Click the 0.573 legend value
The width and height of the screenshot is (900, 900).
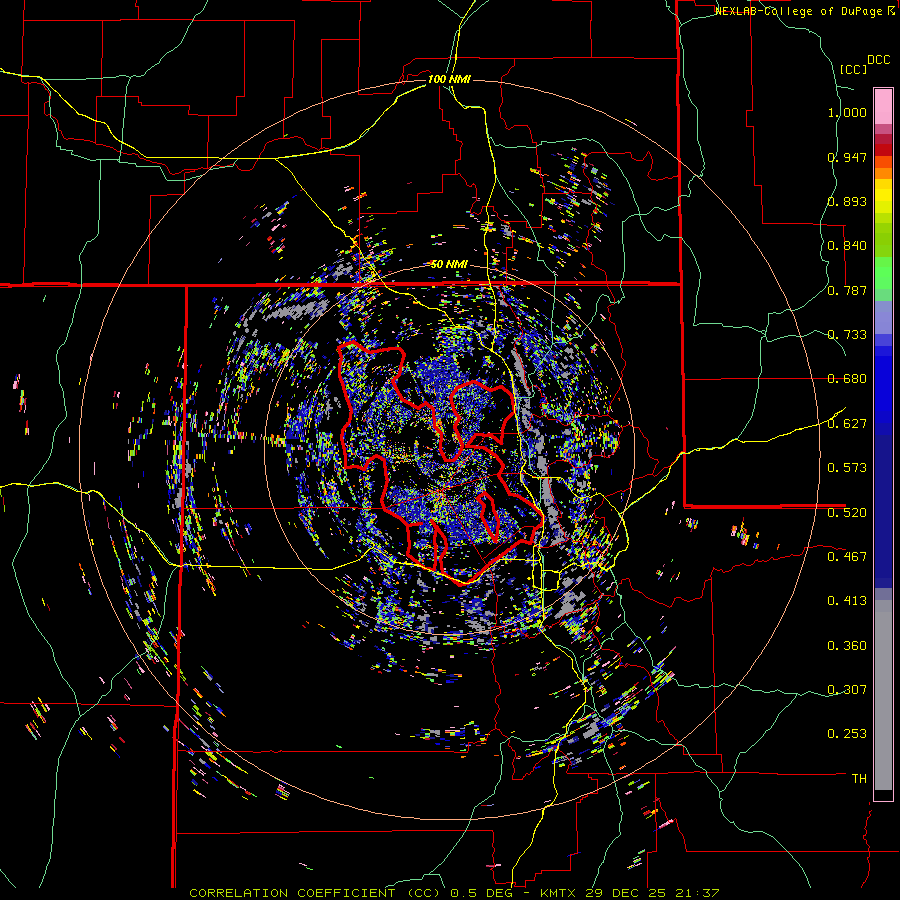tap(847, 468)
